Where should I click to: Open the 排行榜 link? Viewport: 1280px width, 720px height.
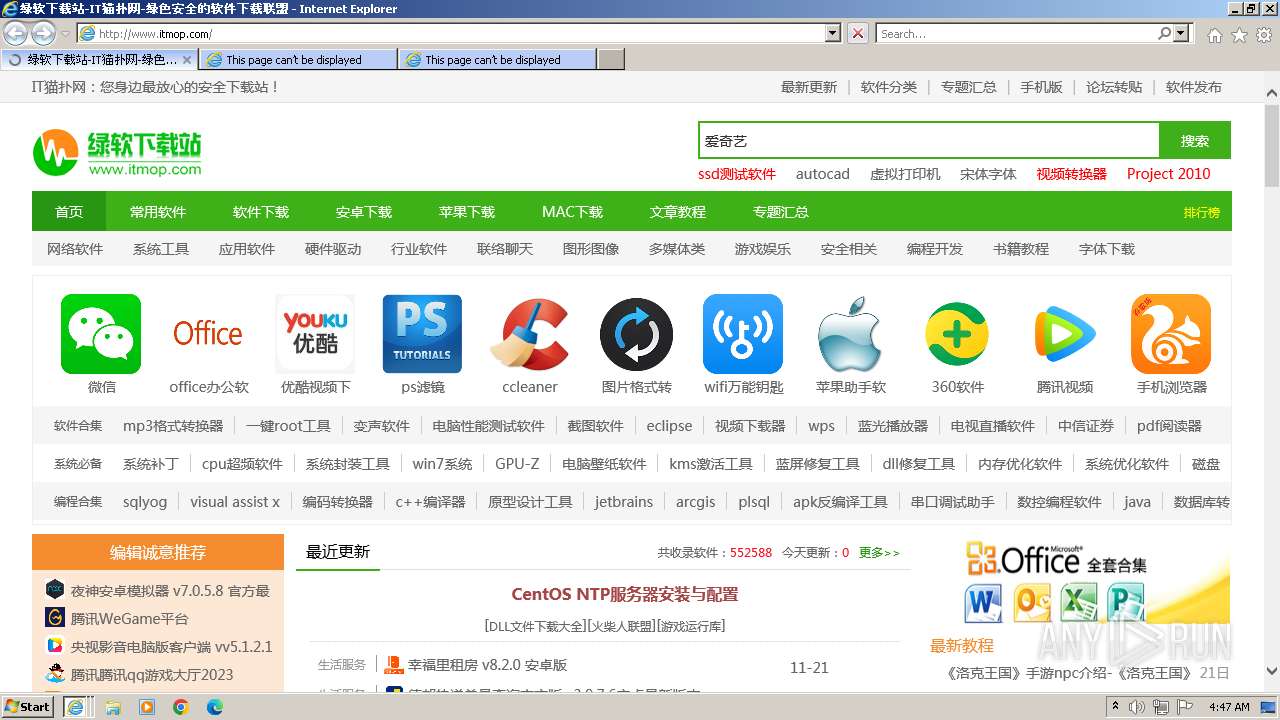tap(1202, 212)
